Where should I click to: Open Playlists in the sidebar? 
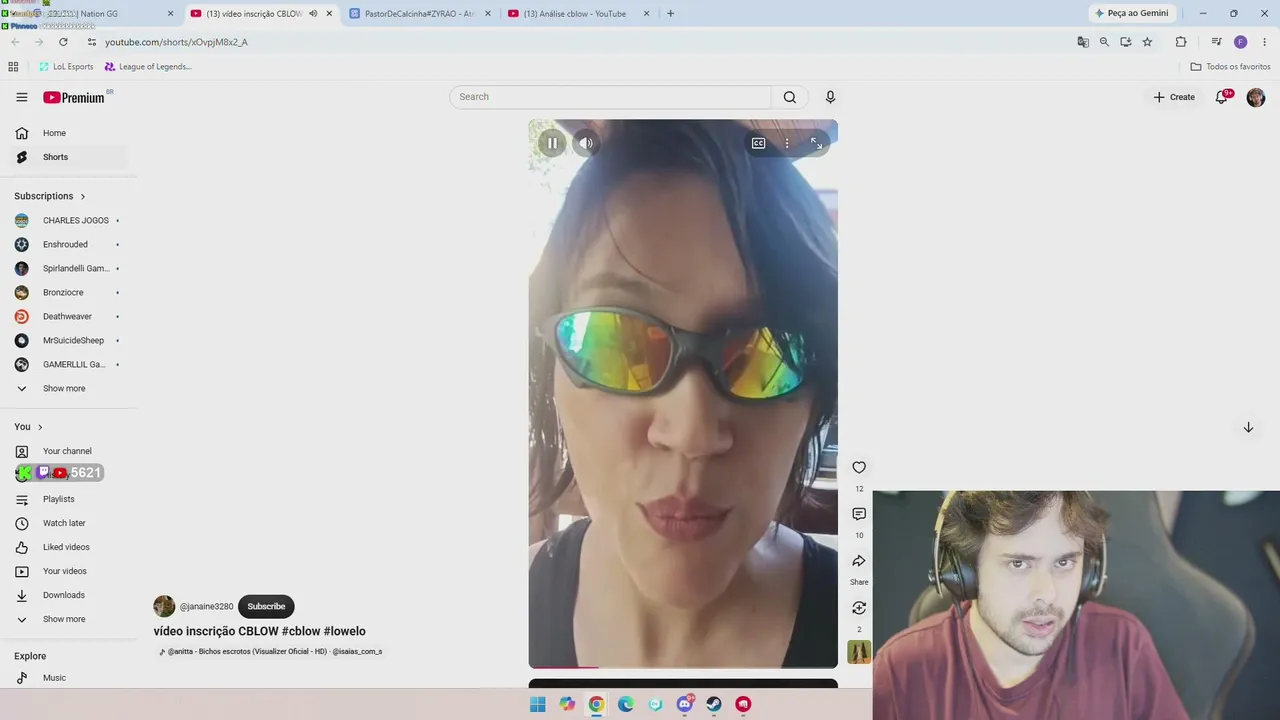70,499
